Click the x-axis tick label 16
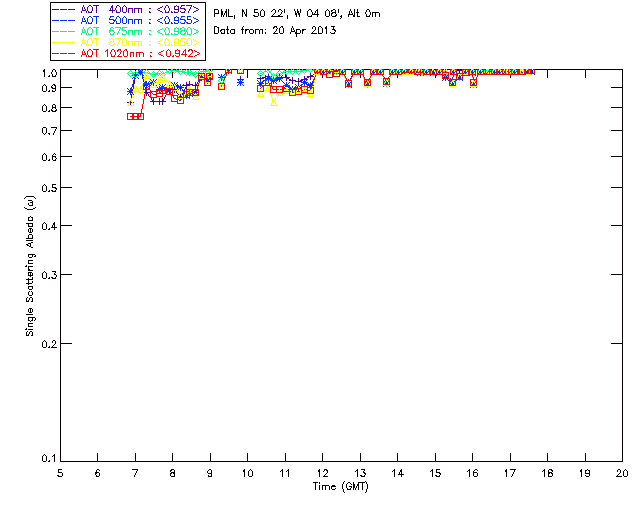 (473, 473)
